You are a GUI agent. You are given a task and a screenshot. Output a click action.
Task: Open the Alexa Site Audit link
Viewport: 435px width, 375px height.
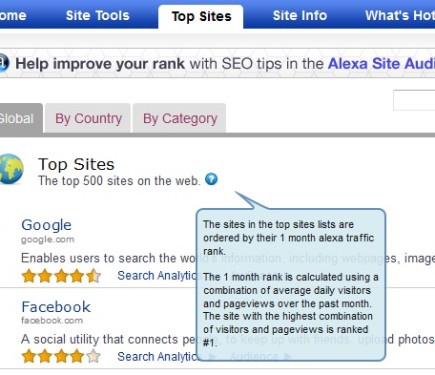coord(381,63)
